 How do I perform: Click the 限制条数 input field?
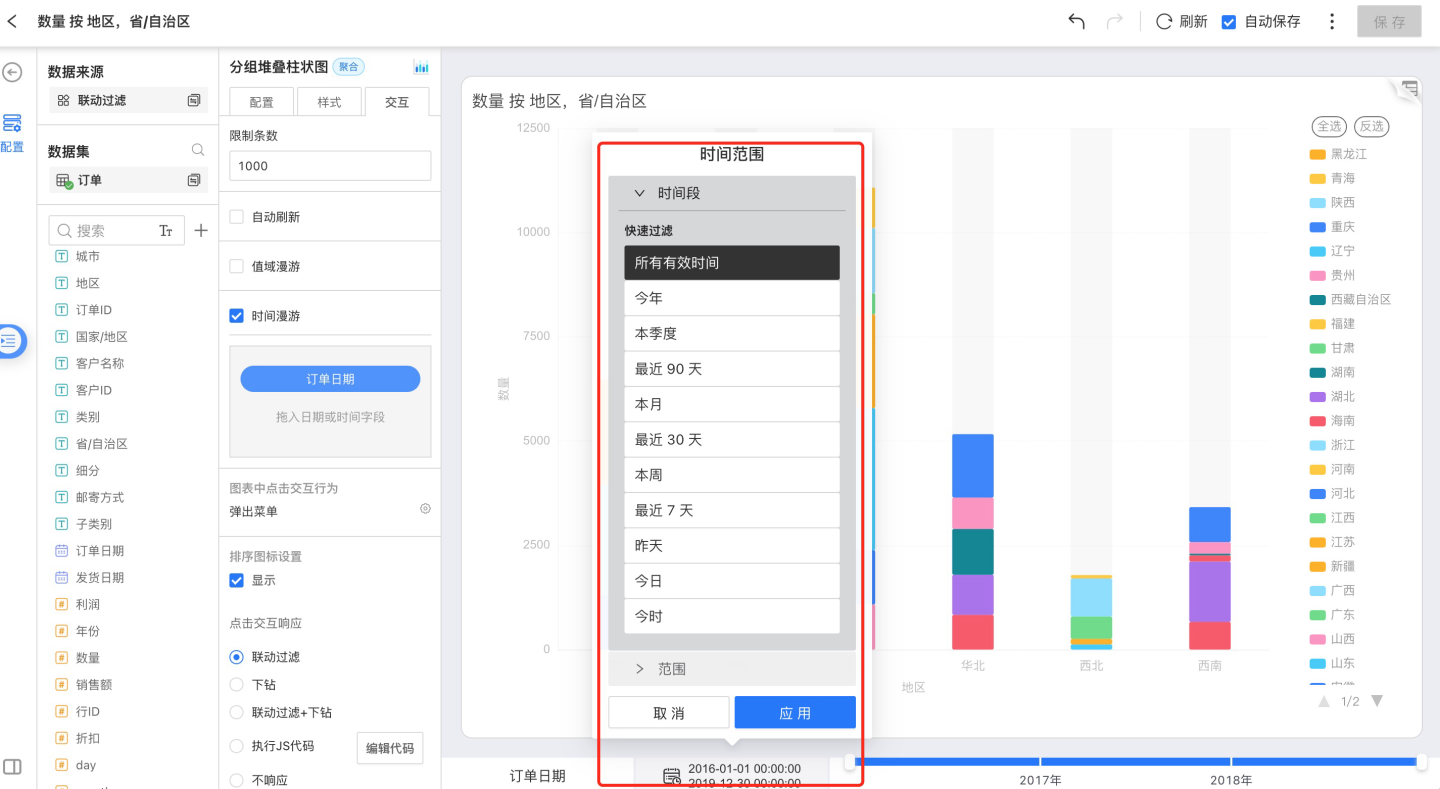click(x=330, y=166)
